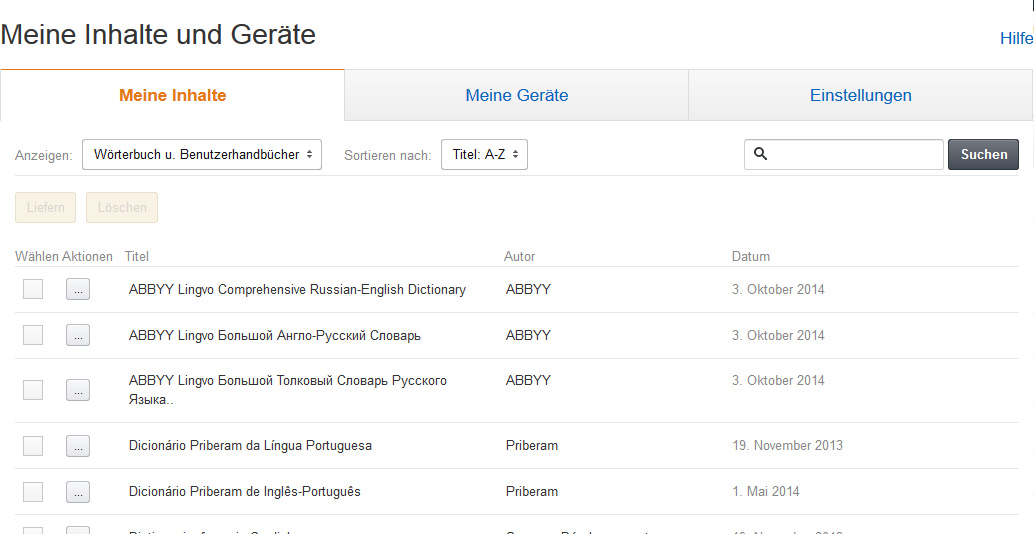1034x534 pixels.
Task: Click the Datum column header
Action: [750, 256]
